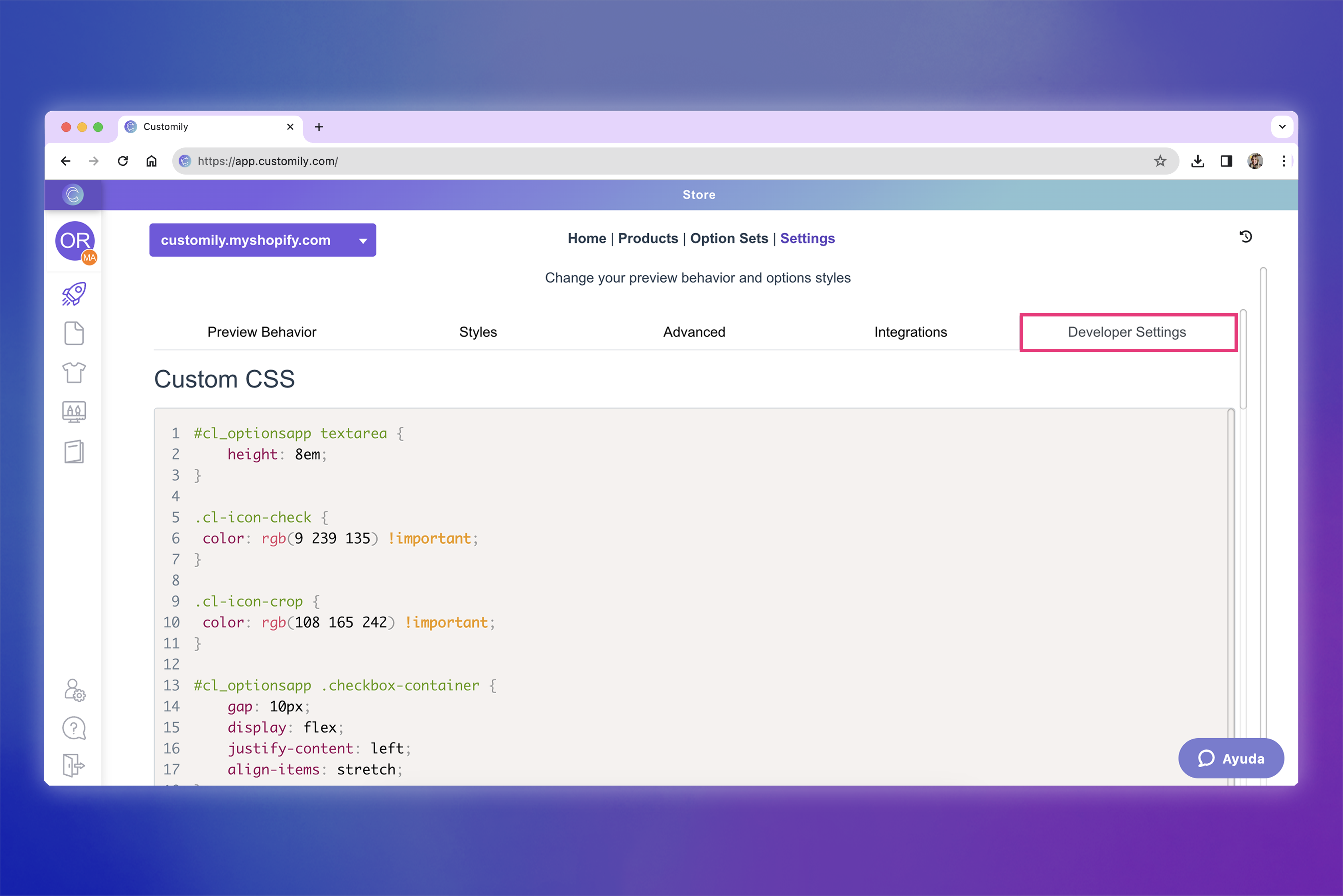Viewport: 1343px width, 896px height.
Task: Open the history clock icon
Action: click(1246, 237)
